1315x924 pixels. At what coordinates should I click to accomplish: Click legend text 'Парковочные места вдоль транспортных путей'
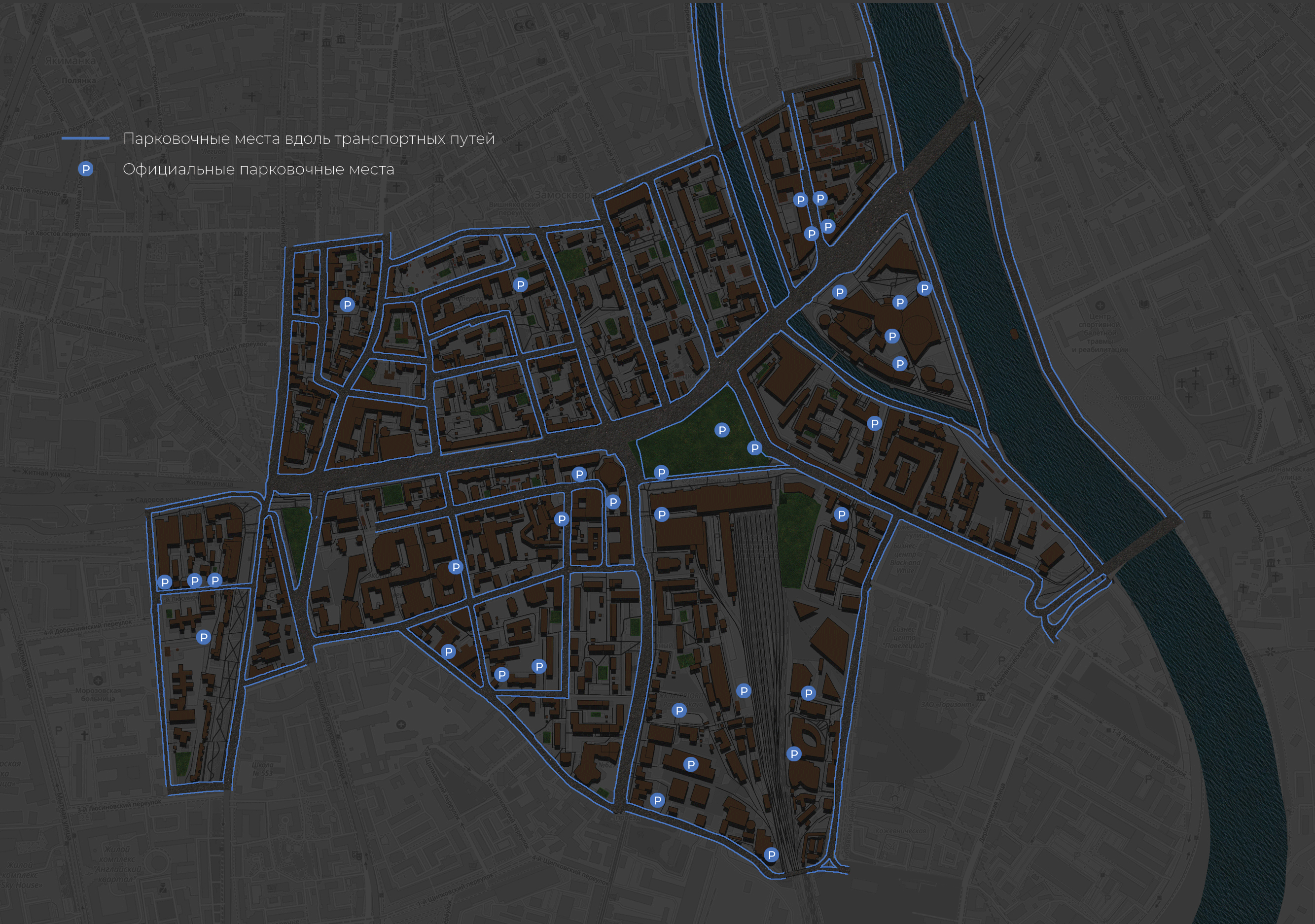309,139
